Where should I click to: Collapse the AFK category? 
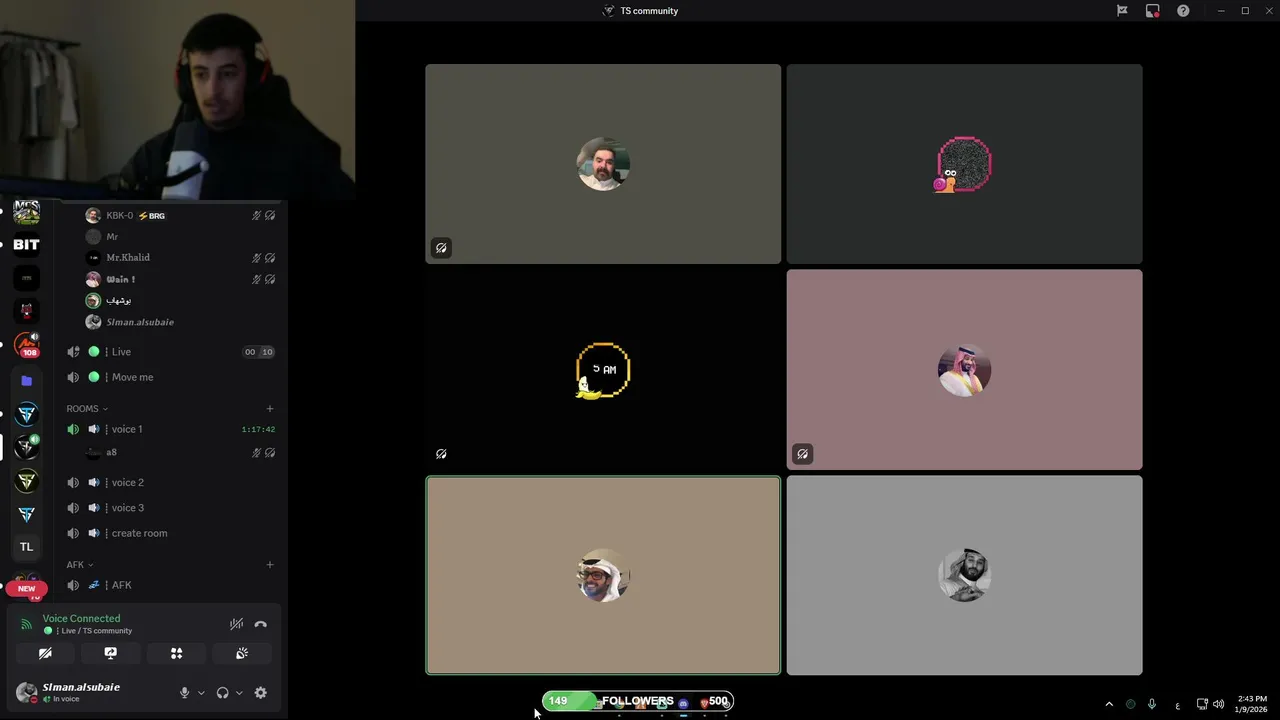coord(79,565)
